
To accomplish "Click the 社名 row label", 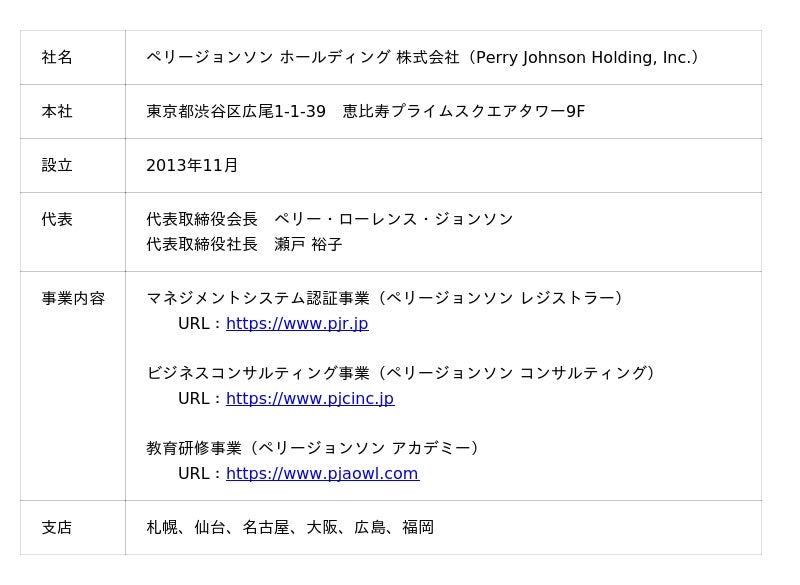I will [57, 58].
